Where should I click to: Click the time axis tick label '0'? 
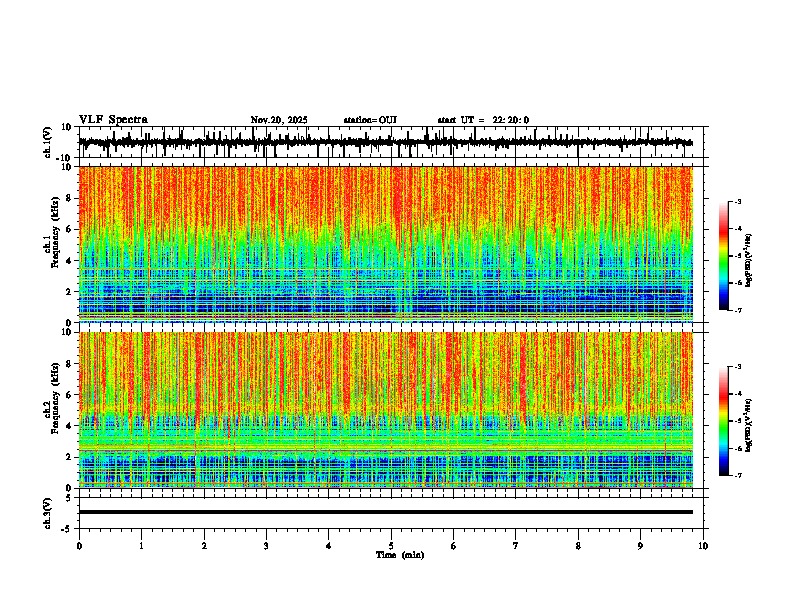click(x=79, y=546)
